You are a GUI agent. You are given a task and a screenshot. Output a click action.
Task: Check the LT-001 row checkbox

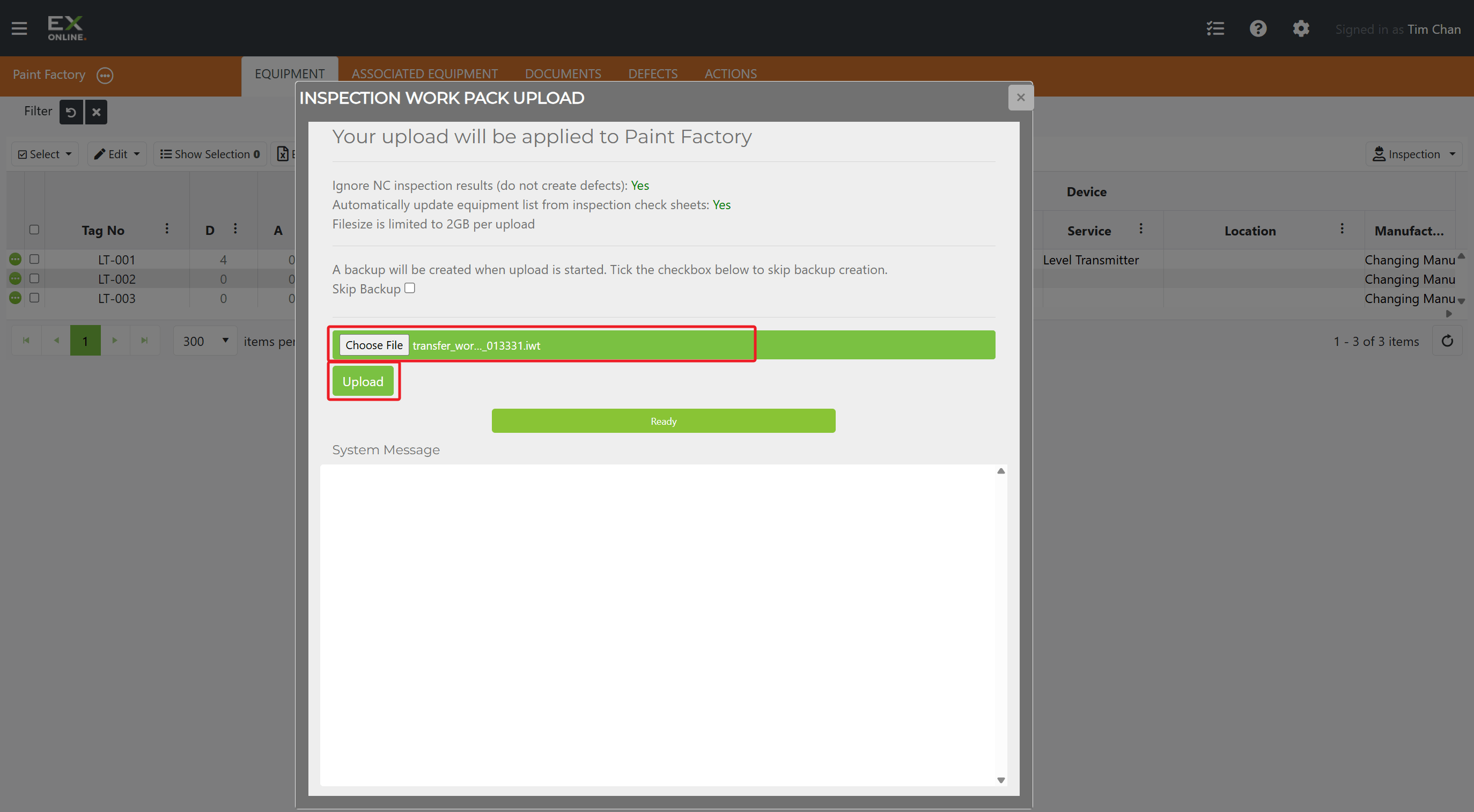[x=34, y=259]
